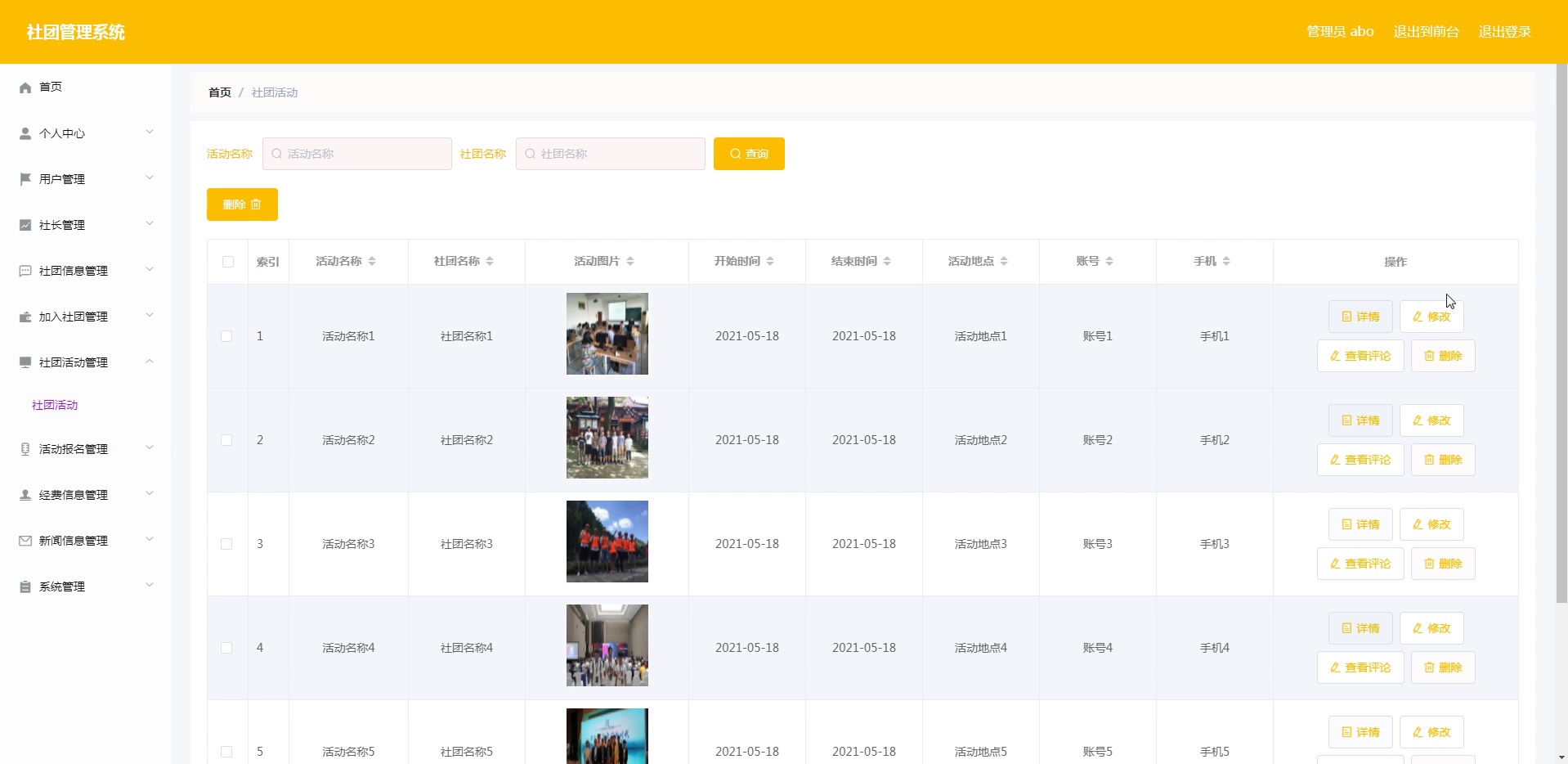Click the flag icon for 用户管理
The height and width of the screenshot is (764, 1568).
coord(25,179)
